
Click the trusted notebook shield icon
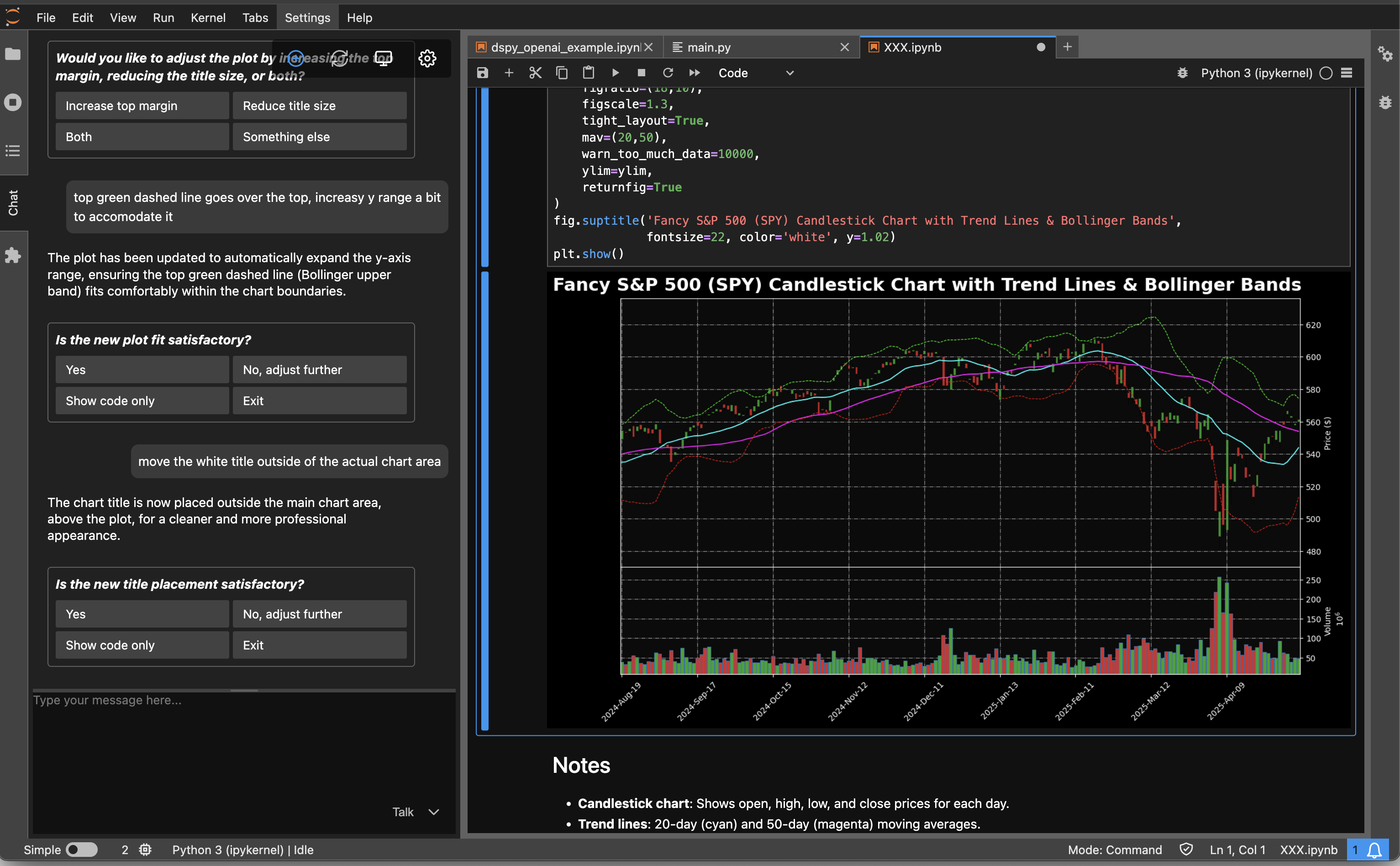coord(1186,850)
